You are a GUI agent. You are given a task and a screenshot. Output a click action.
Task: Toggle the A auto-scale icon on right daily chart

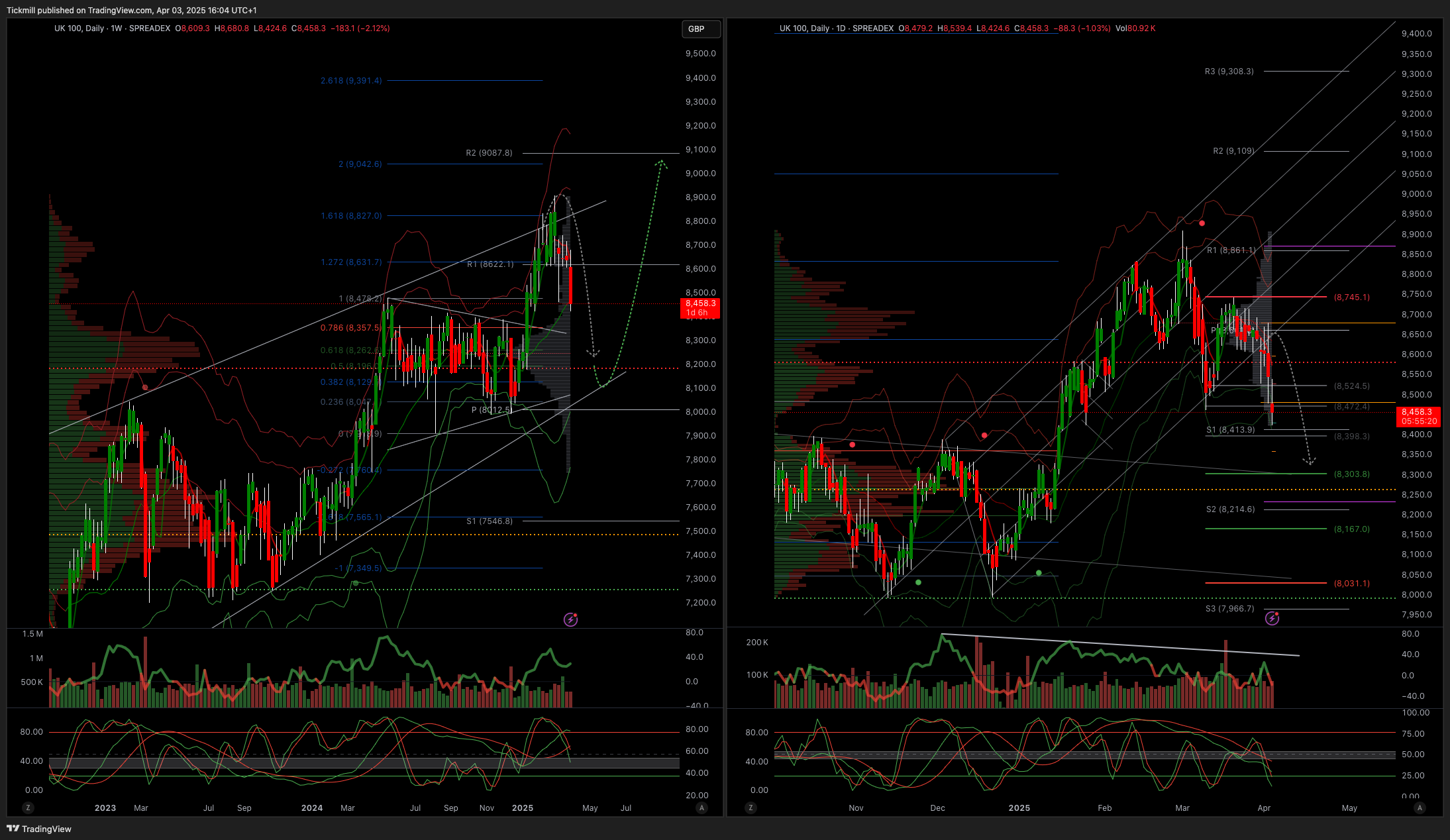pyautogui.click(x=1419, y=808)
